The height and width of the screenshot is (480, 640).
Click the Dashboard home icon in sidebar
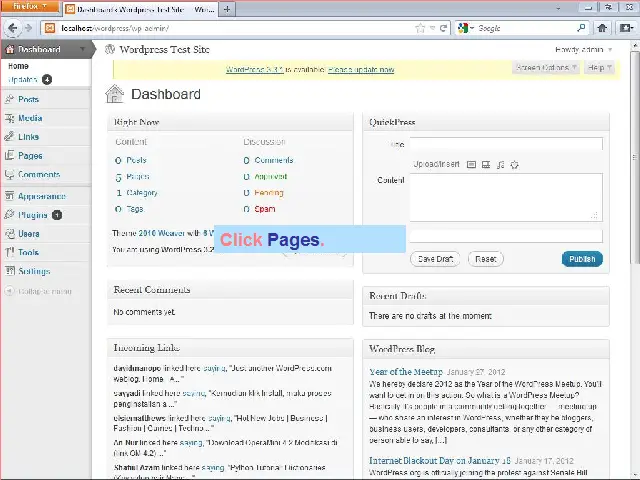(x=10, y=49)
